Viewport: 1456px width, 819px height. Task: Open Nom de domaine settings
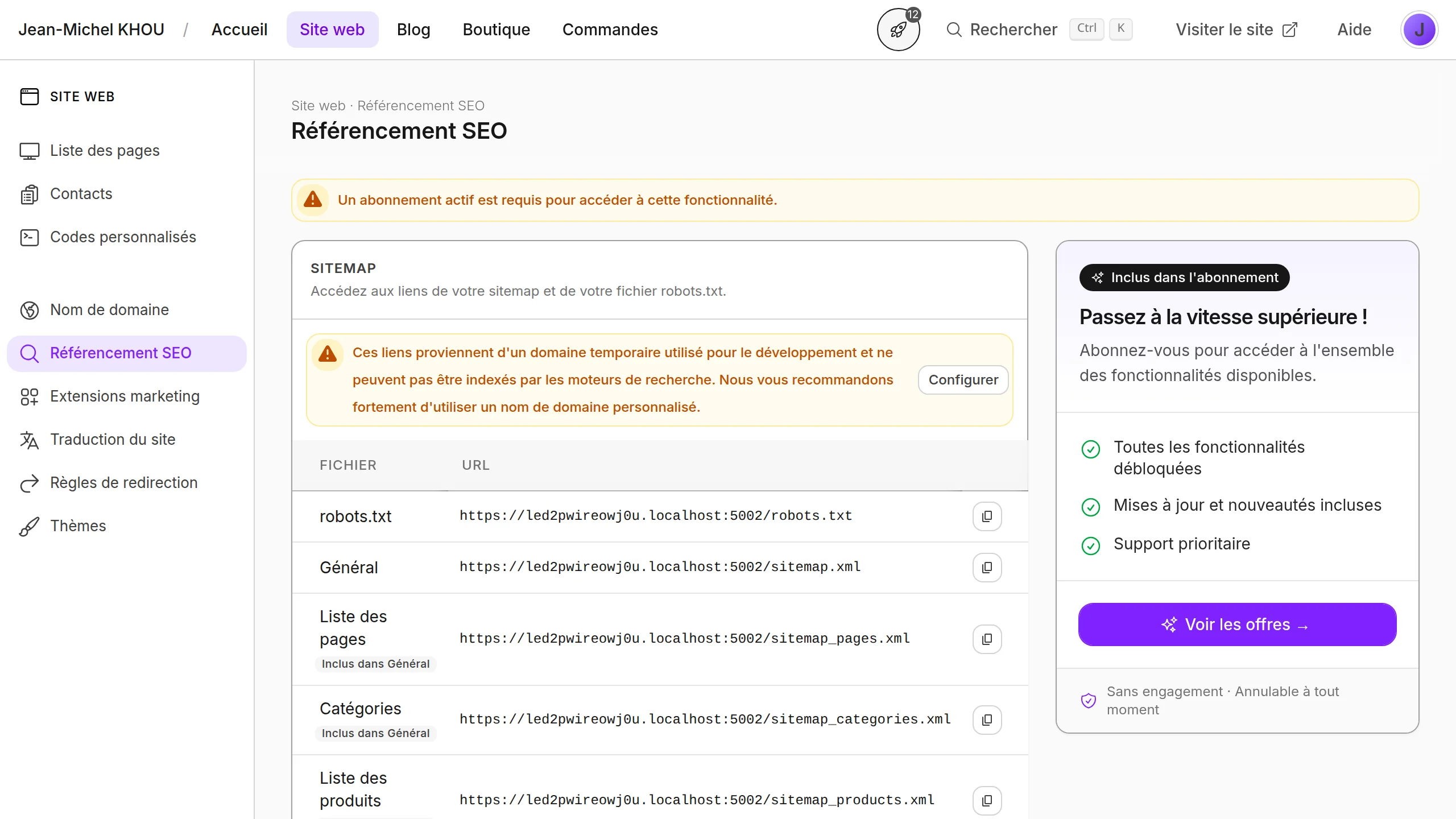point(109,309)
